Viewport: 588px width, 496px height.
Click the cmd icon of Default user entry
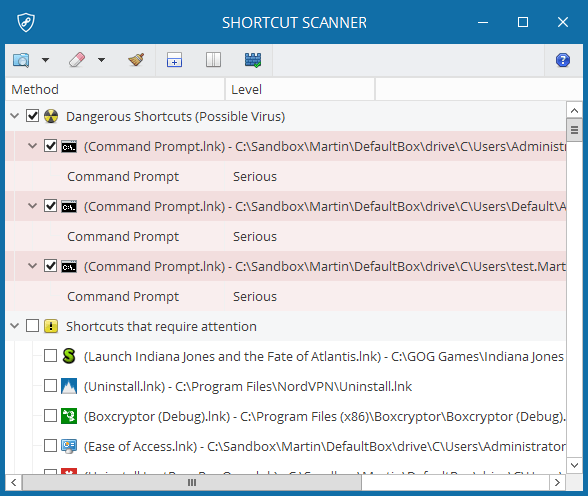(x=69, y=207)
